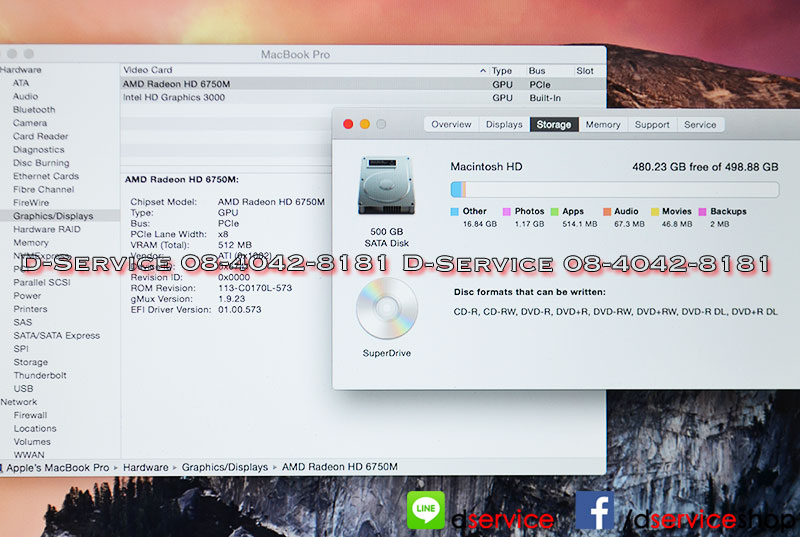Select Bluetooth in the sidebar
800x537 pixels.
pyautogui.click(x=34, y=110)
